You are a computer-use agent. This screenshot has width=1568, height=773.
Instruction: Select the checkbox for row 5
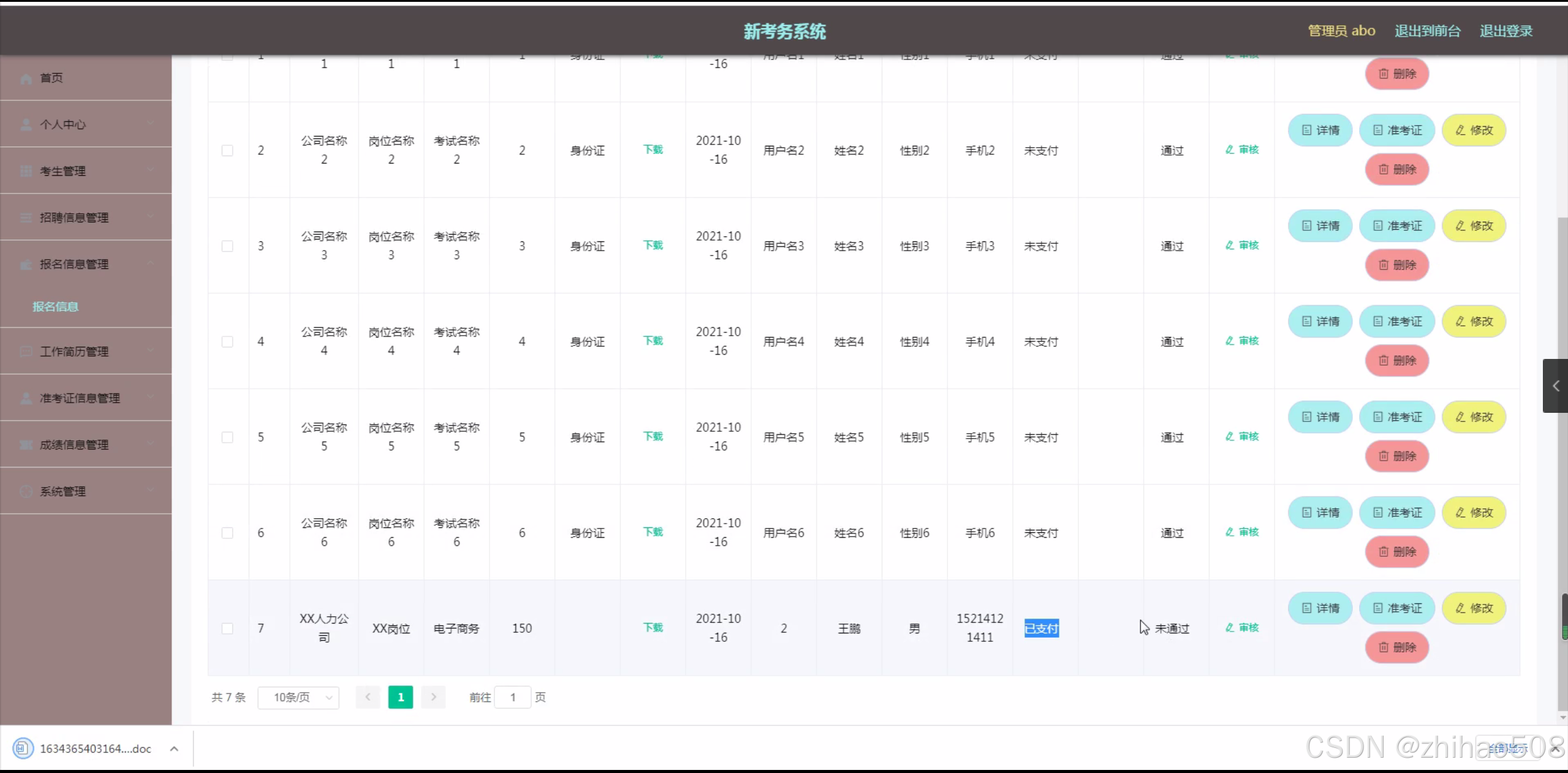click(227, 437)
